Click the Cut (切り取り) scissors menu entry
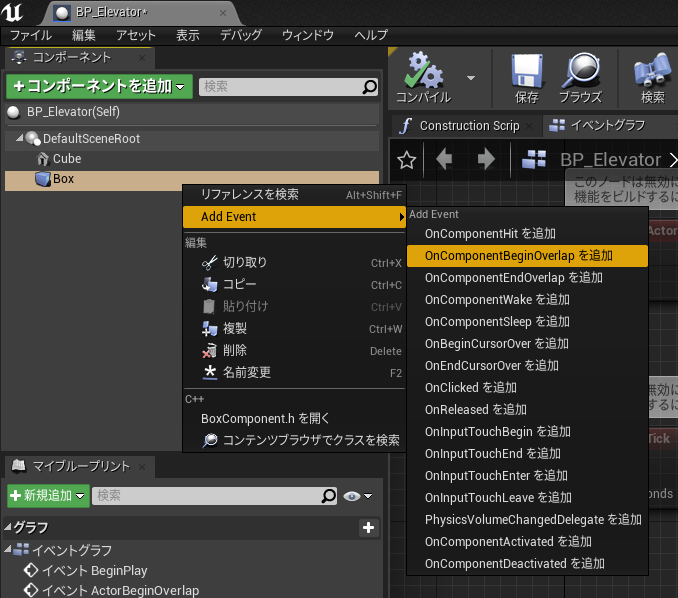678x598 pixels. click(x=295, y=262)
